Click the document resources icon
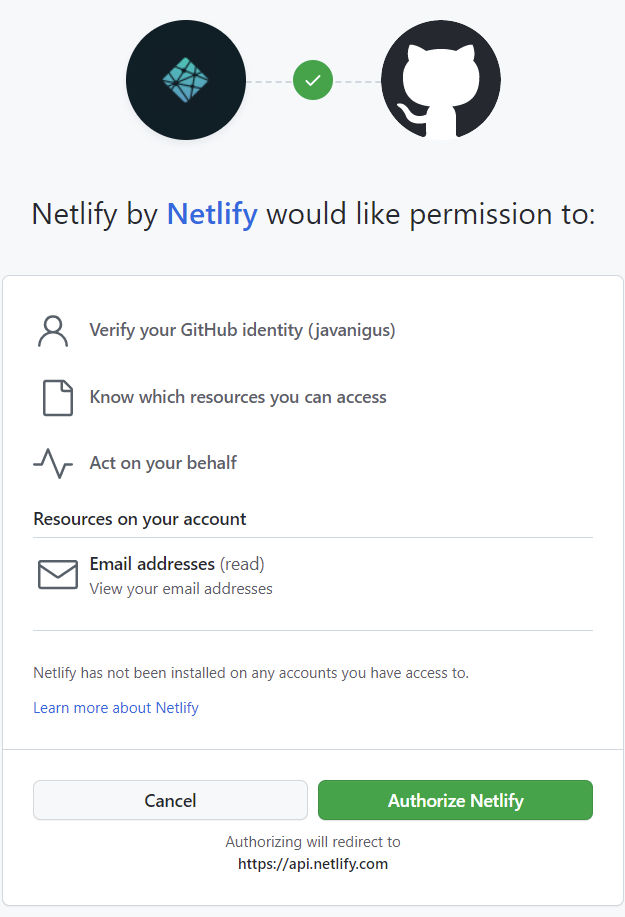Viewport: 625px width, 917px height. 58,398
